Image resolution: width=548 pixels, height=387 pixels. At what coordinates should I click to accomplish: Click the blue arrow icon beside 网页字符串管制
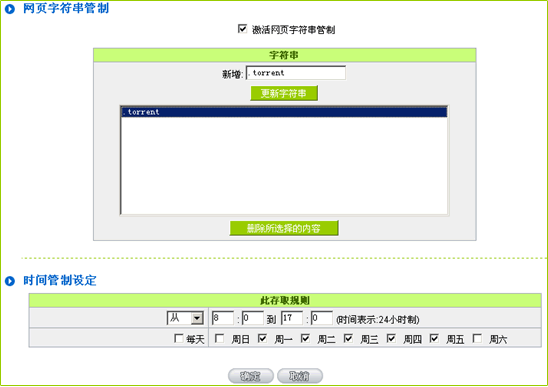pos(10,9)
